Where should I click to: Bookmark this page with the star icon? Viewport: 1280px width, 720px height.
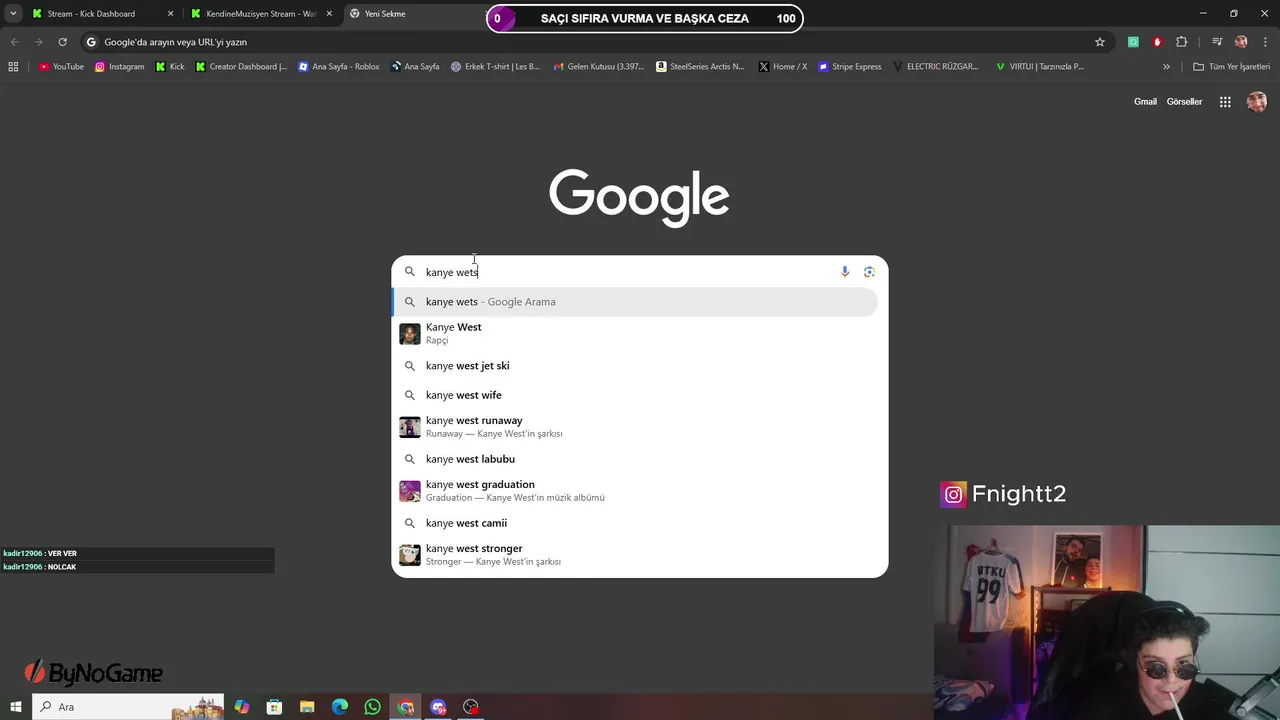pyautogui.click(x=1100, y=42)
